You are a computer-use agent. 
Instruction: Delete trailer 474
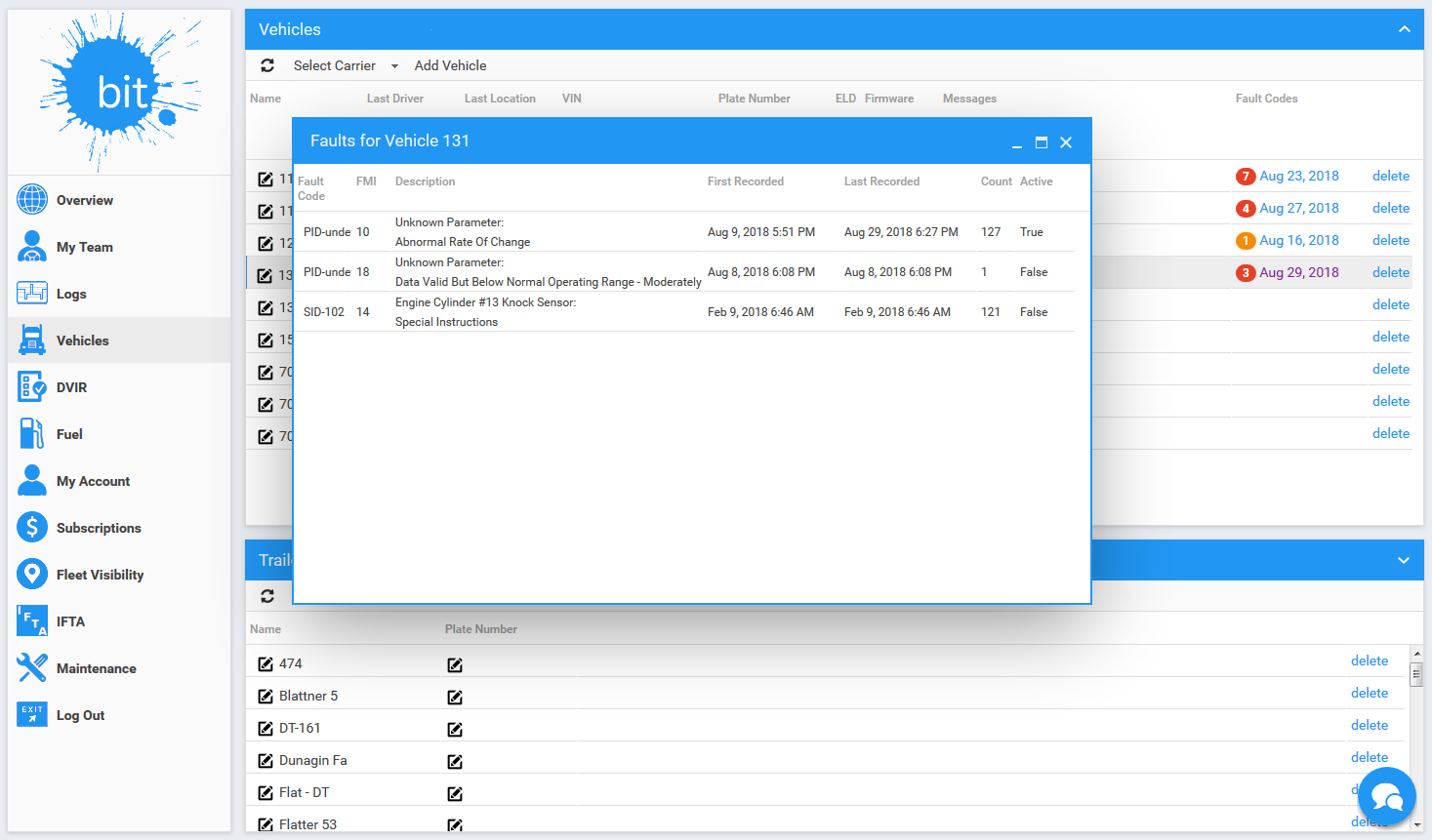(1370, 660)
